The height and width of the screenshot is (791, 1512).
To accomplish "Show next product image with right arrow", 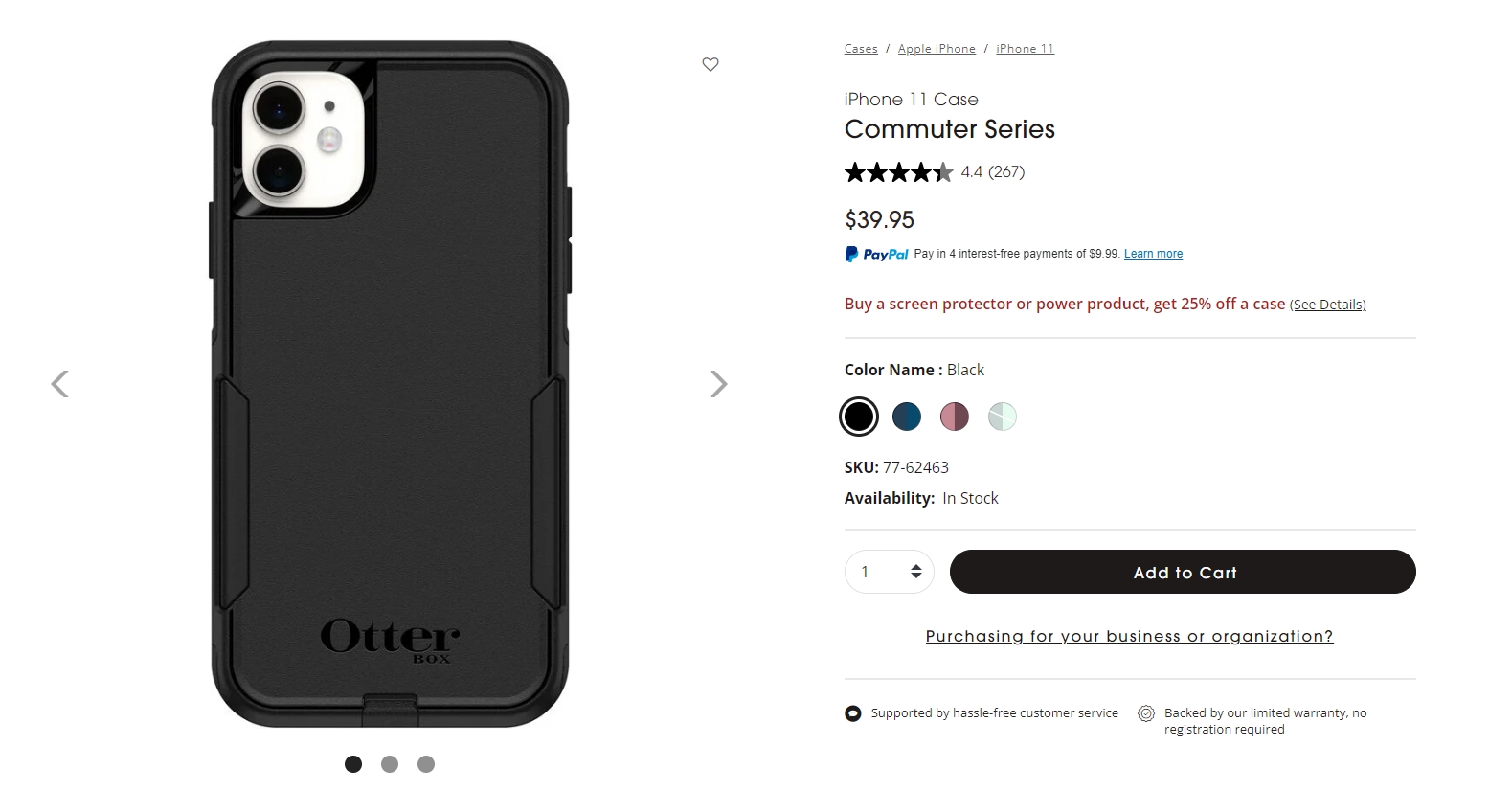I will click(718, 384).
